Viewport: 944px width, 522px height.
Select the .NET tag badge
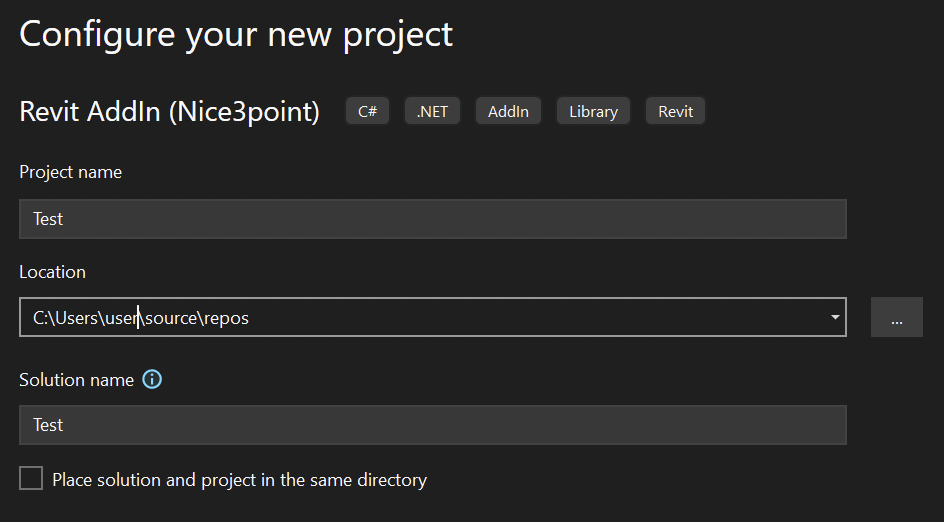(x=432, y=111)
